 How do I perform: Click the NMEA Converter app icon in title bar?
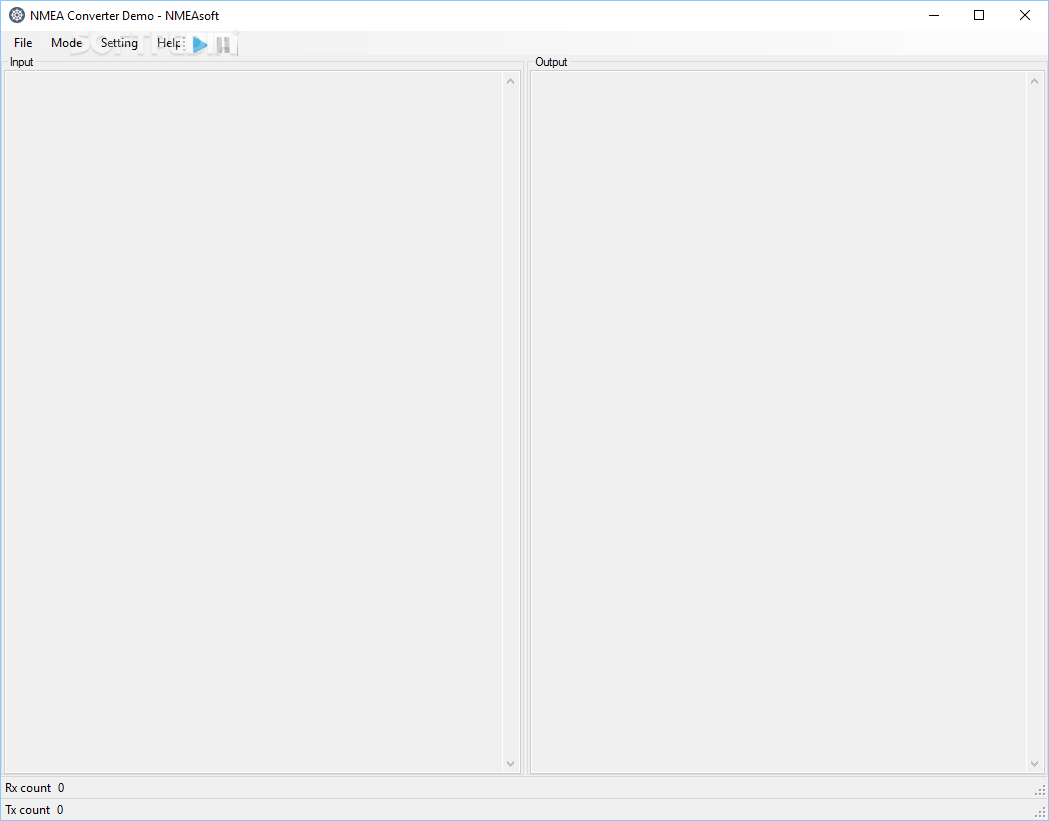tap(17, 15)
